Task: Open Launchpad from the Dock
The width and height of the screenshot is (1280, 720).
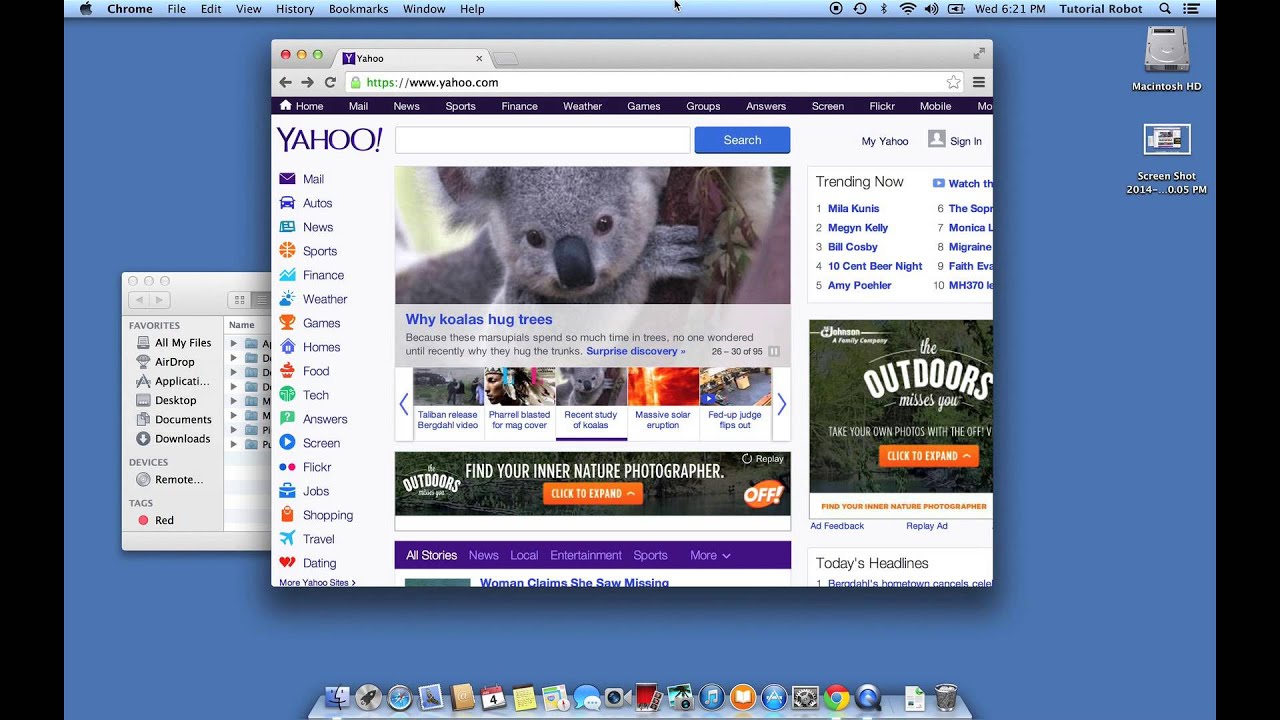Action: point(368,697)
